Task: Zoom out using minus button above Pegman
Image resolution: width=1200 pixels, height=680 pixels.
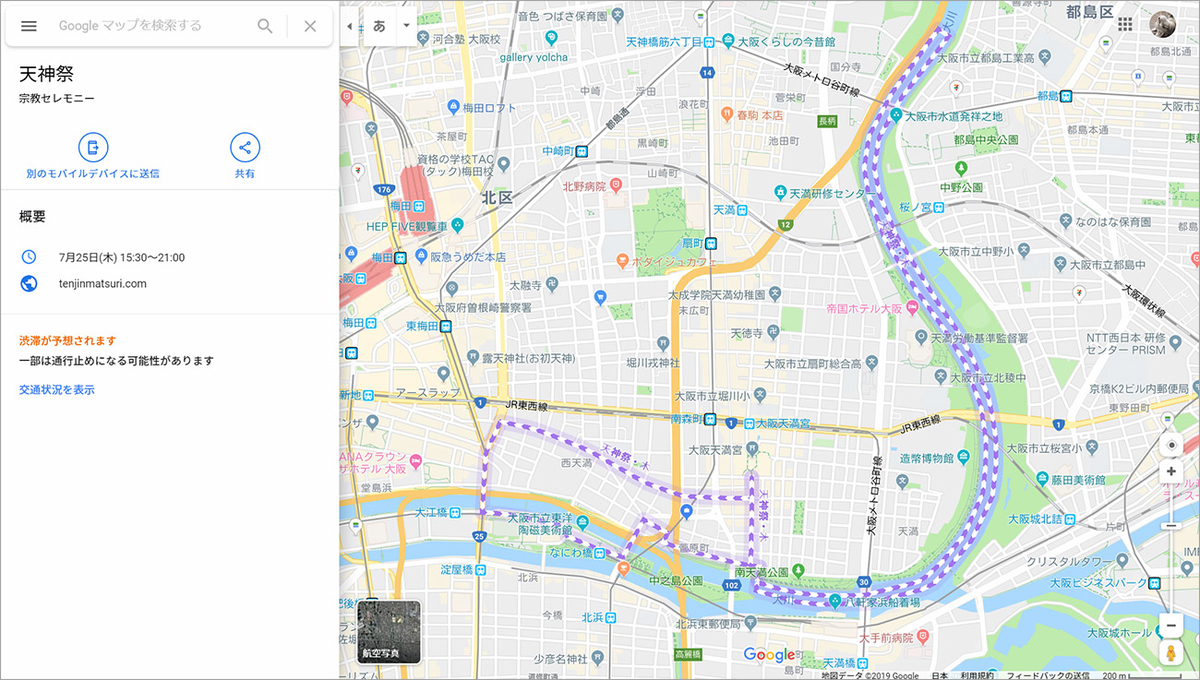Action: coord(1172,626)
